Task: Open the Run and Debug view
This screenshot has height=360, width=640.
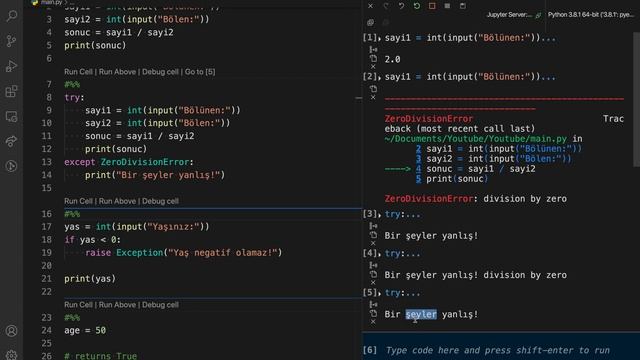Action: pos(11,66)
